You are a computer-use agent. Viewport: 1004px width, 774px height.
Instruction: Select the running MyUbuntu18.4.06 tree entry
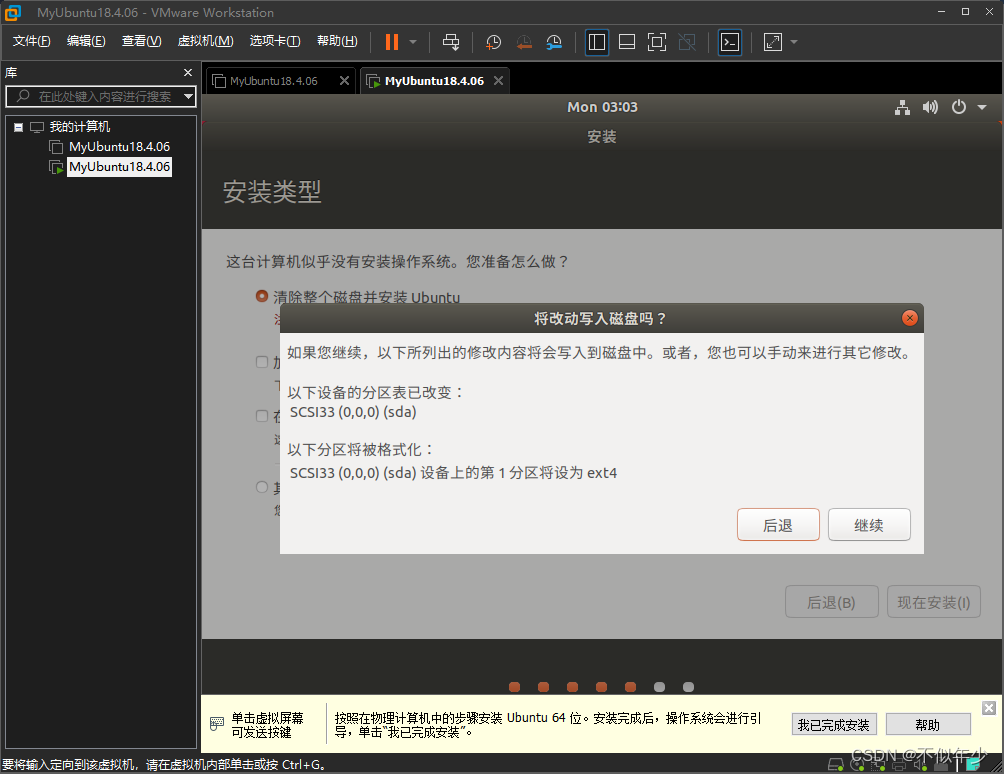[x=119, y=166]
